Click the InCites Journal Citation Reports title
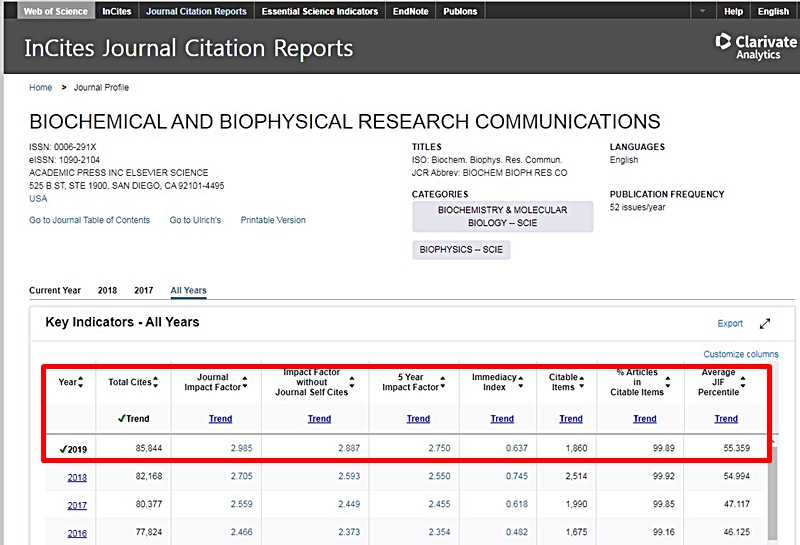Screen dimensions: 800x545 pyautogui.click(x=189, y=48)
